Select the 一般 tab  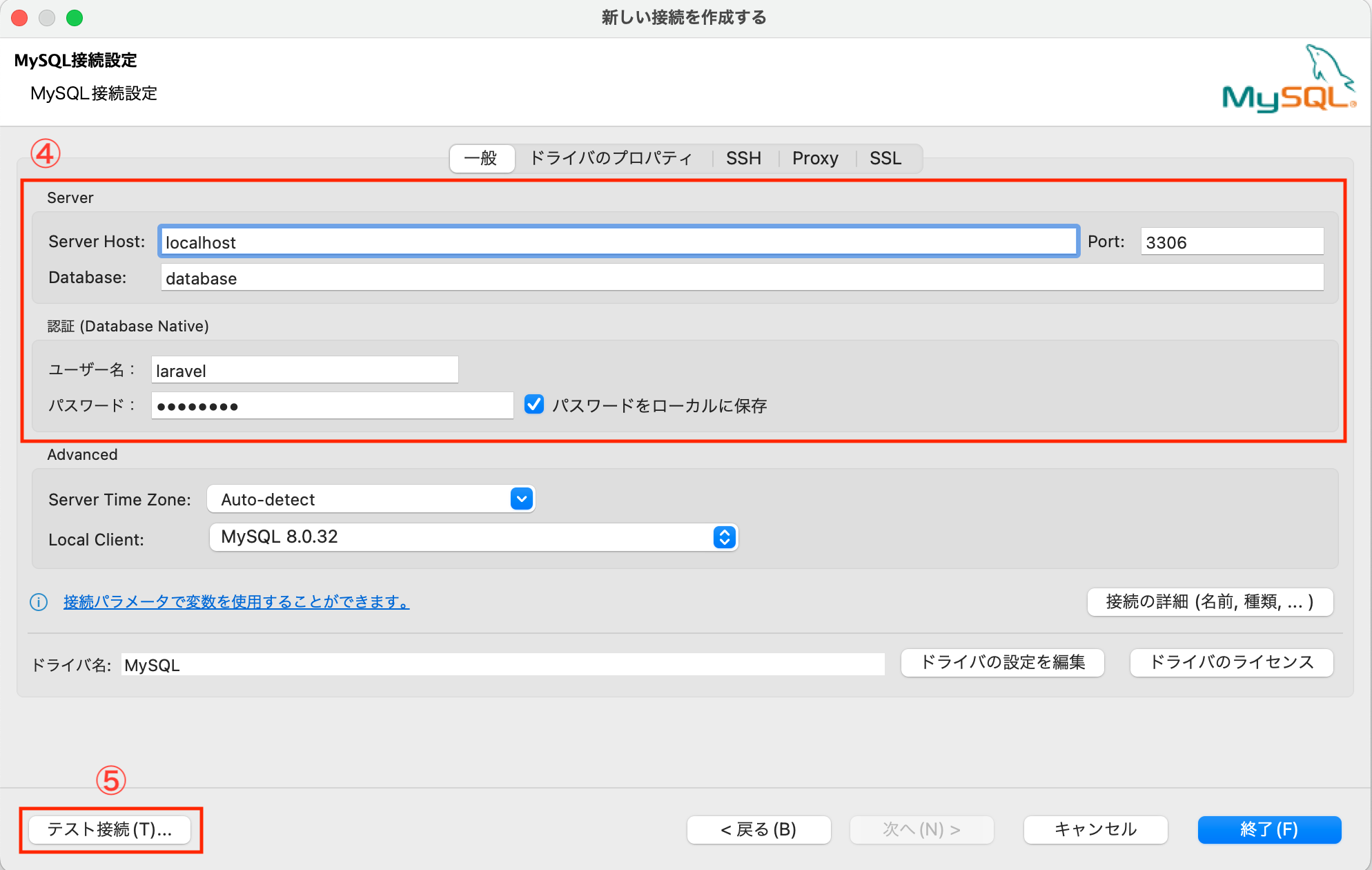(x=481, y=158)
